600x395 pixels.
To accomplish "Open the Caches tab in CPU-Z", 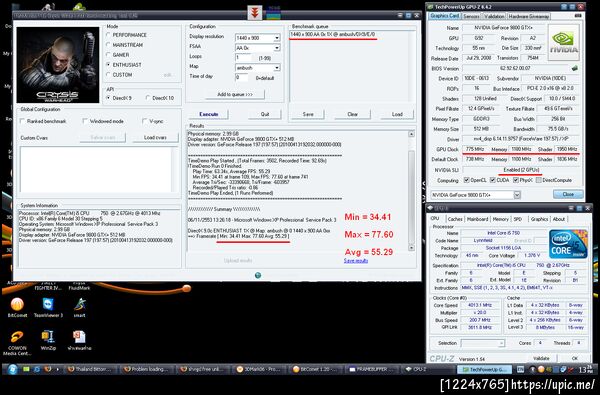I will [455, 219].
